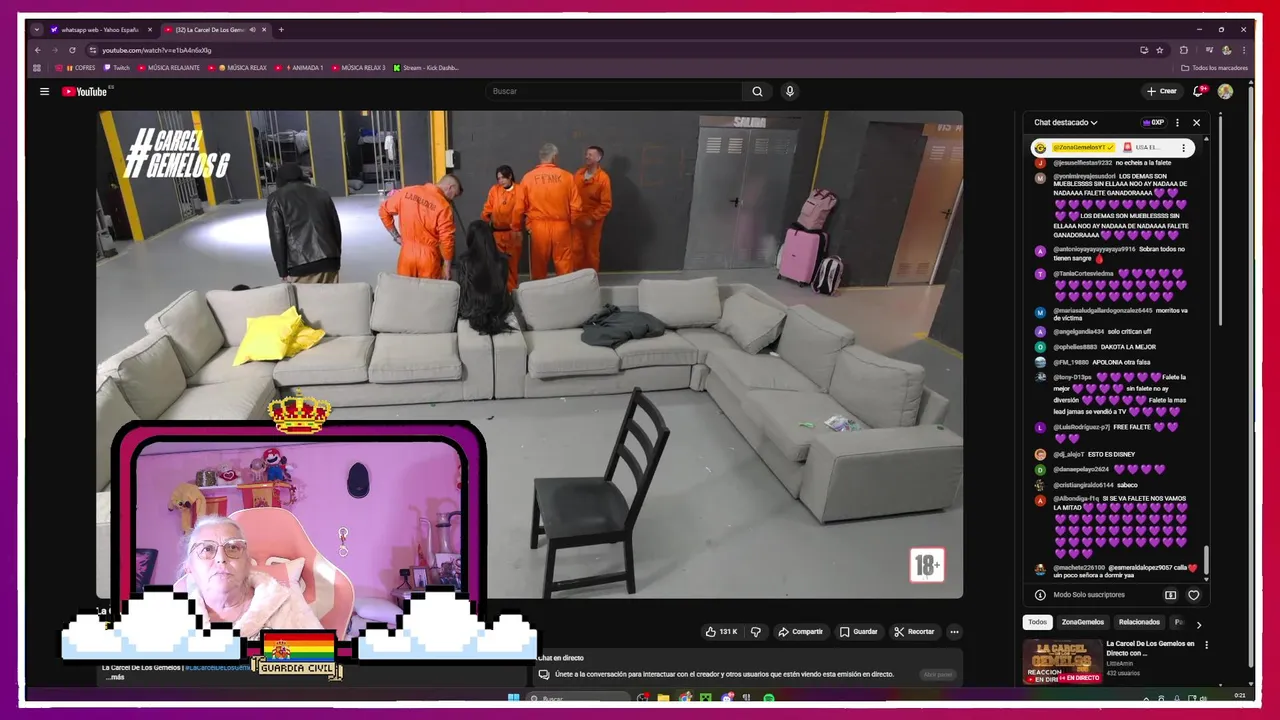Click the Crear button
The image size is (1280, 720).
pos(1162,91)
